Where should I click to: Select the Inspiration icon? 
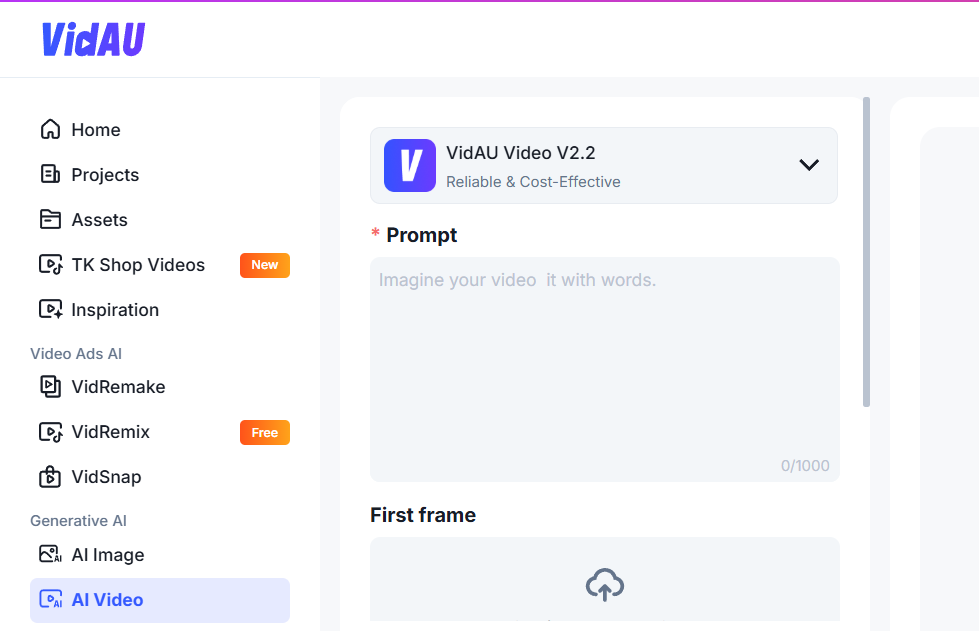pyautogui.click(x=51, y=309)
